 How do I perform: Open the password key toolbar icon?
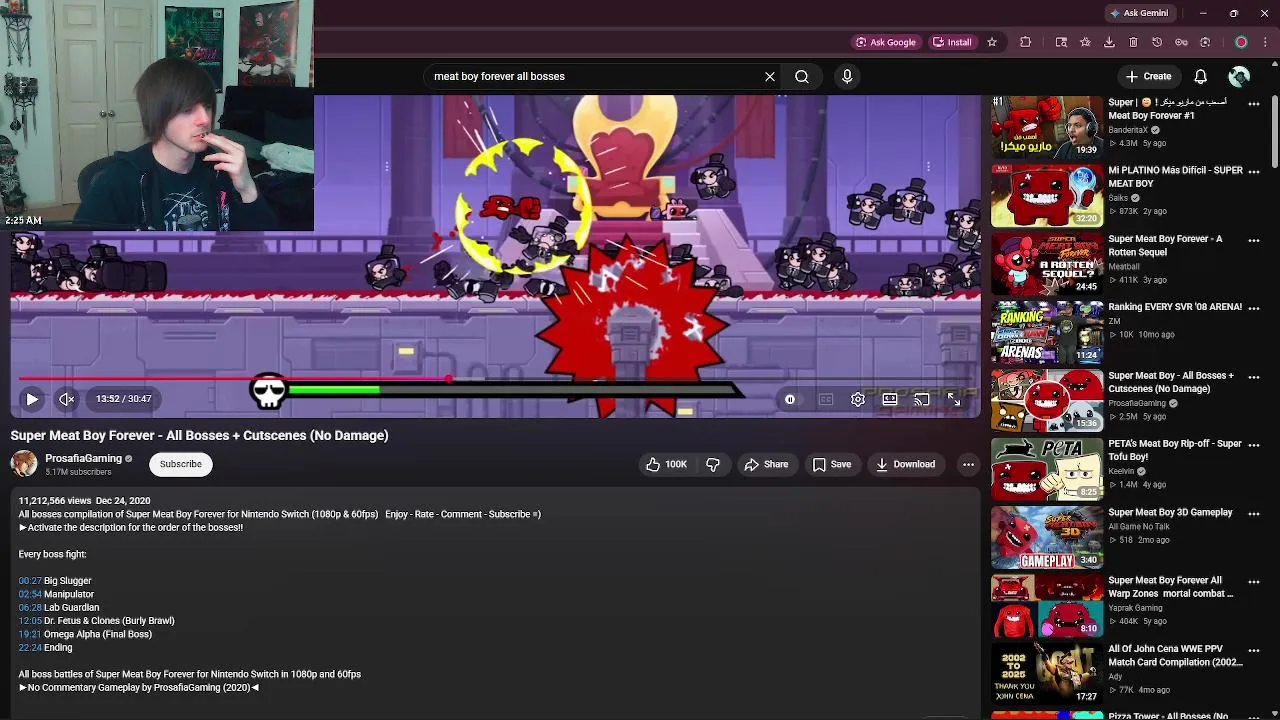[x=1181, y=42]
